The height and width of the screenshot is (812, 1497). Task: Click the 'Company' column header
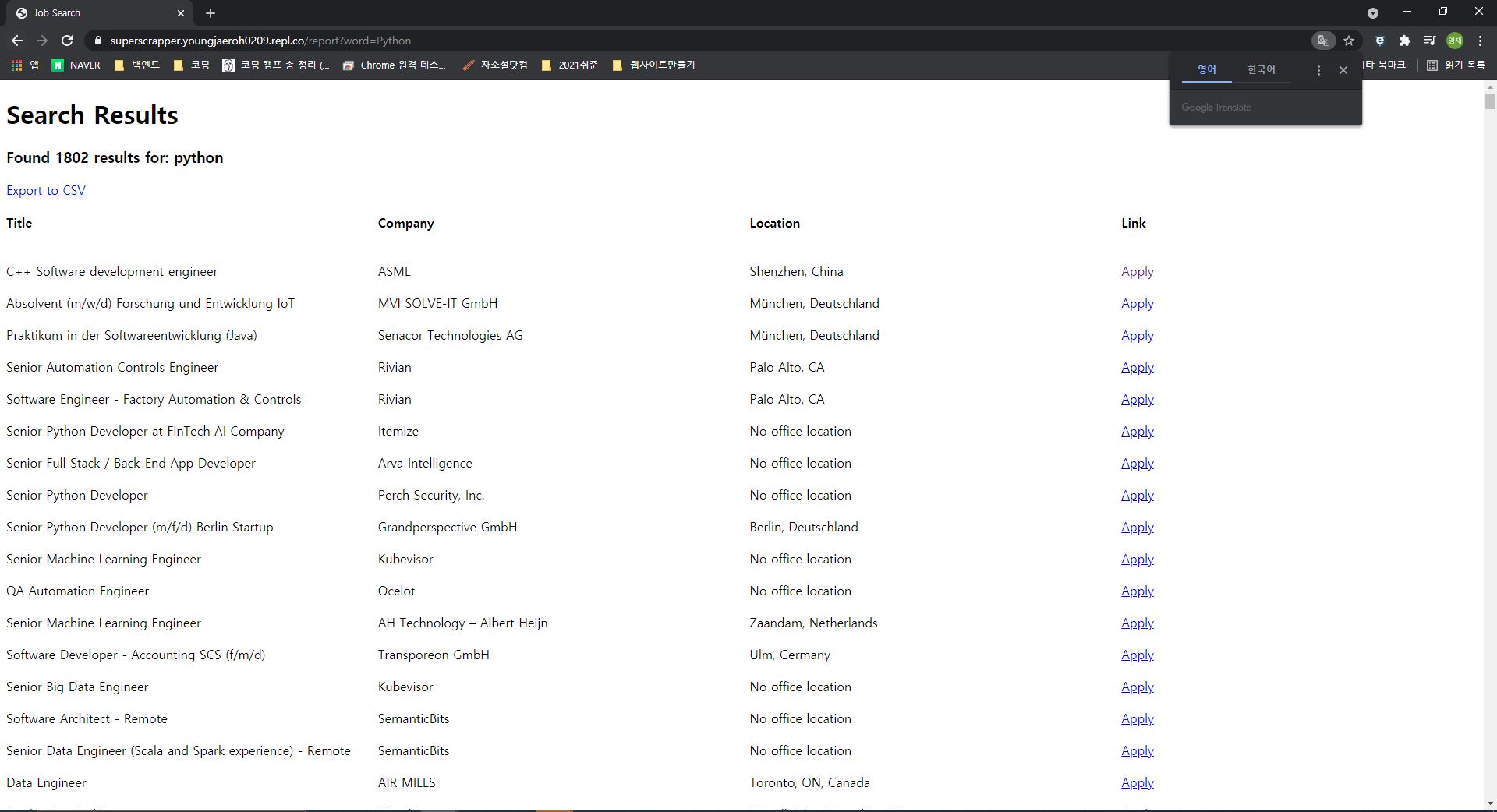[405, 223]
